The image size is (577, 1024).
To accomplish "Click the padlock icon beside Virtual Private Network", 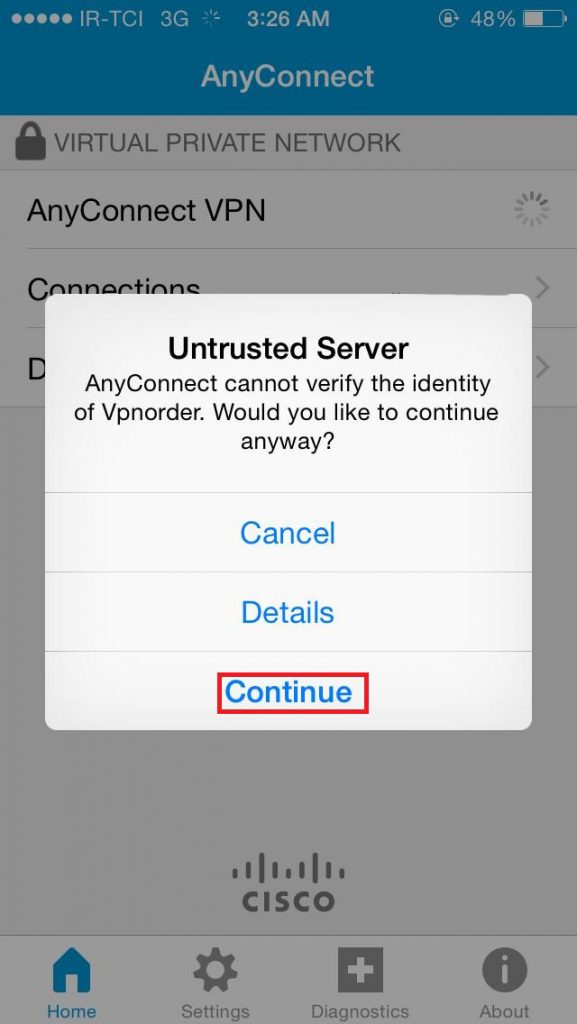I will tap(30, 140).
